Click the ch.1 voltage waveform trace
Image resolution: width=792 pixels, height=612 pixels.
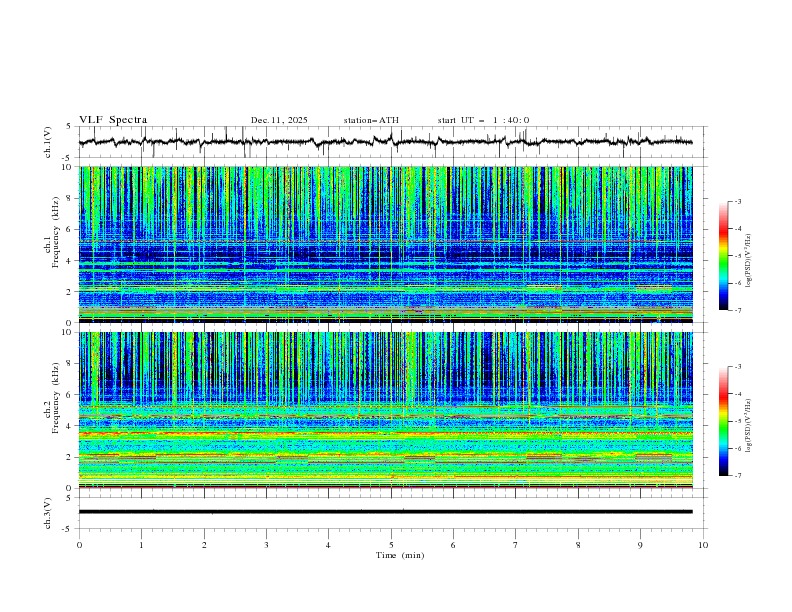click(x=385, y=141)
